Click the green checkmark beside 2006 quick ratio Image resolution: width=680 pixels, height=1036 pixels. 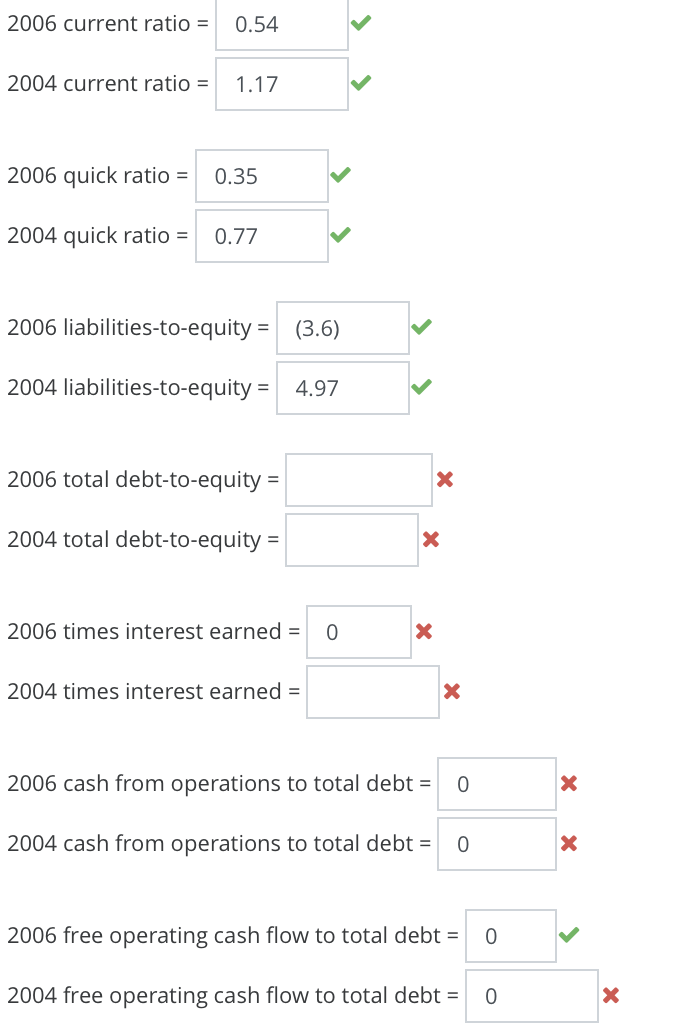click(339, 175)
